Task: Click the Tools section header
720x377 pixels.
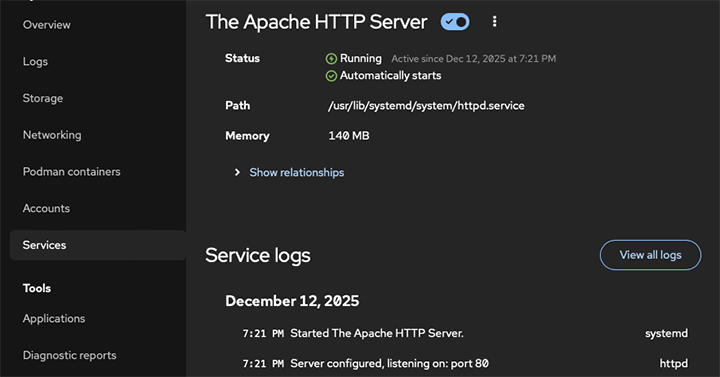Action: click(x=37, y=288)
